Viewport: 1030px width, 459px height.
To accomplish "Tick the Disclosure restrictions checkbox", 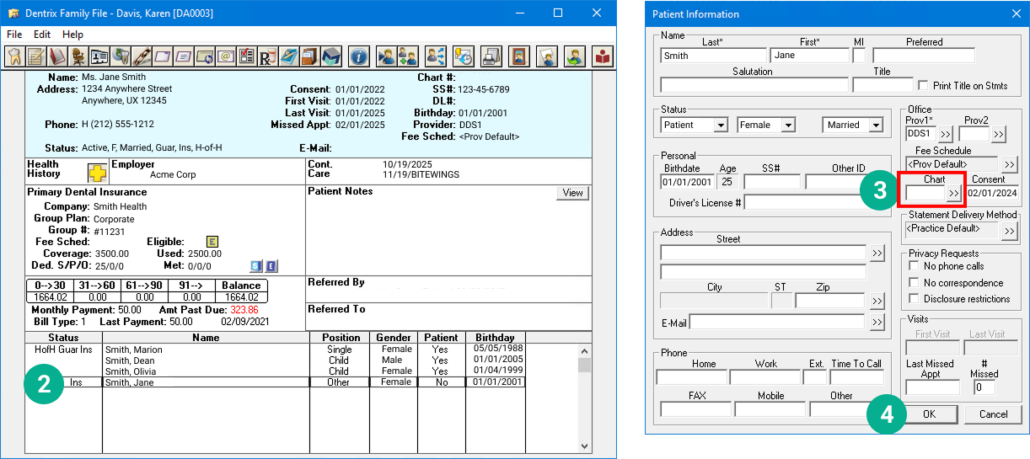I will click(x=914, y=299).
